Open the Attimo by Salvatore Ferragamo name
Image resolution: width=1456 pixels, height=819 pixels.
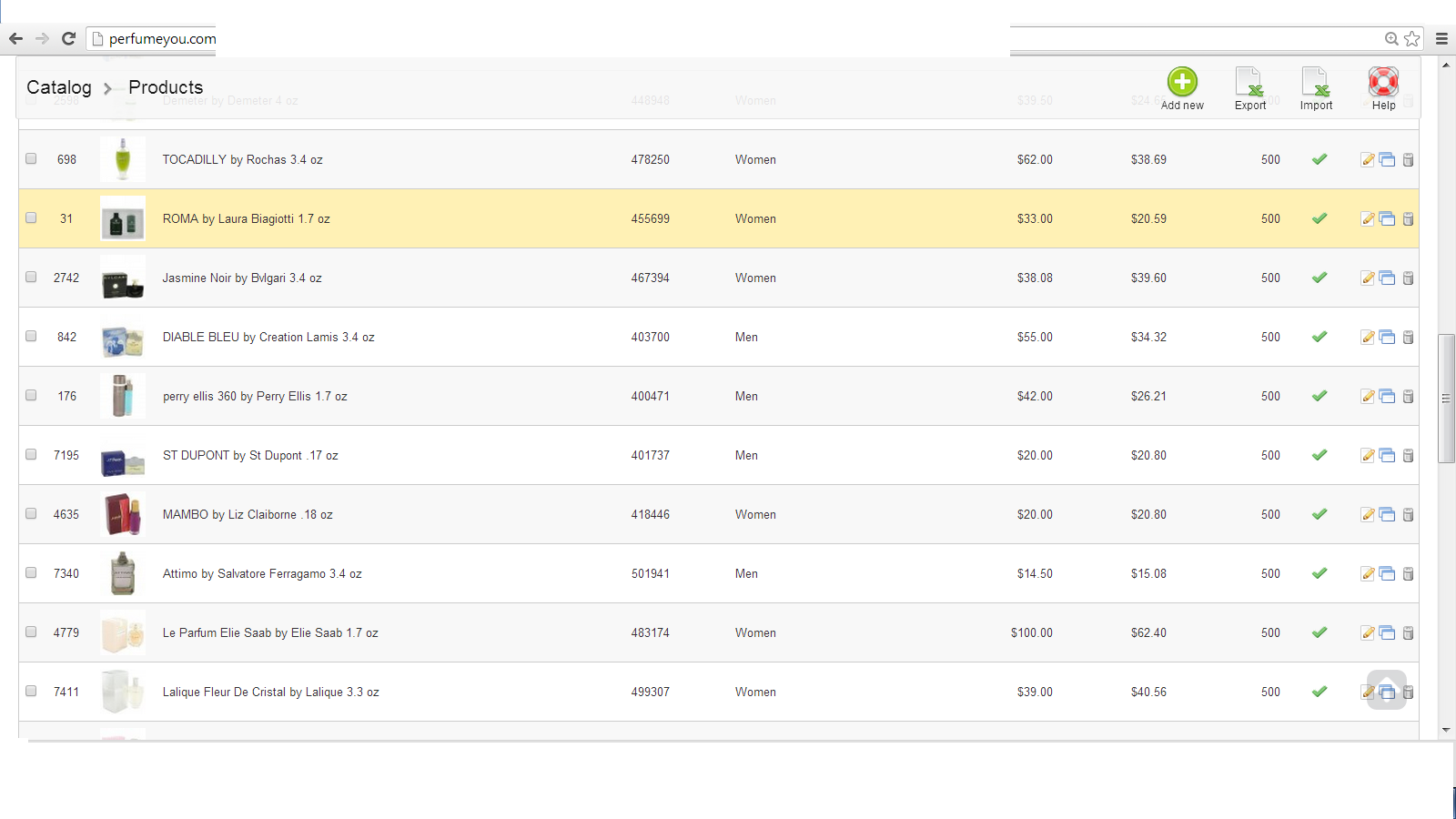point(262,573)
